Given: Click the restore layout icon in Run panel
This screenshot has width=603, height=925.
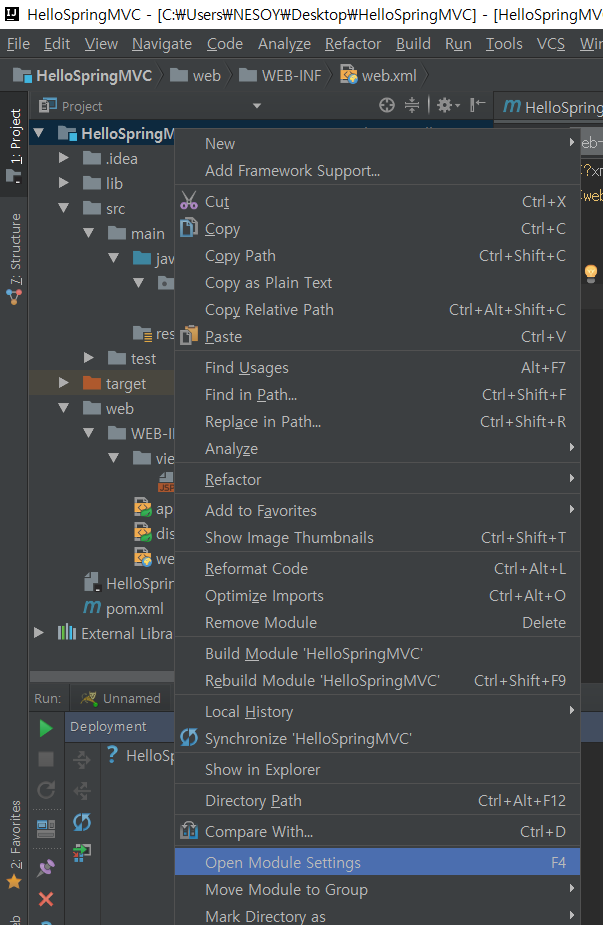Looking at the screenshot, I should pyautogui.click(x=46, y=829).
